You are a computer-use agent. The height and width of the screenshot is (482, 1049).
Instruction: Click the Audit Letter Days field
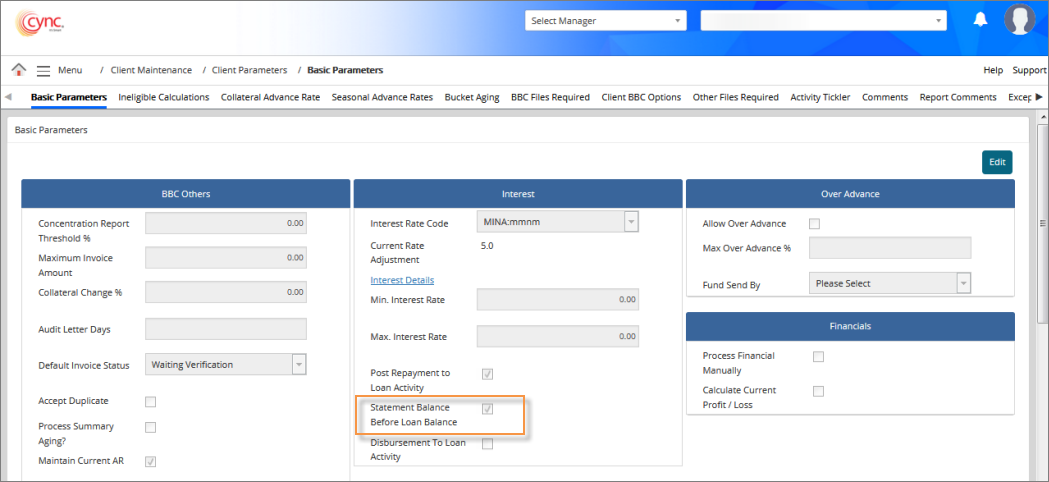pos(226,329)
